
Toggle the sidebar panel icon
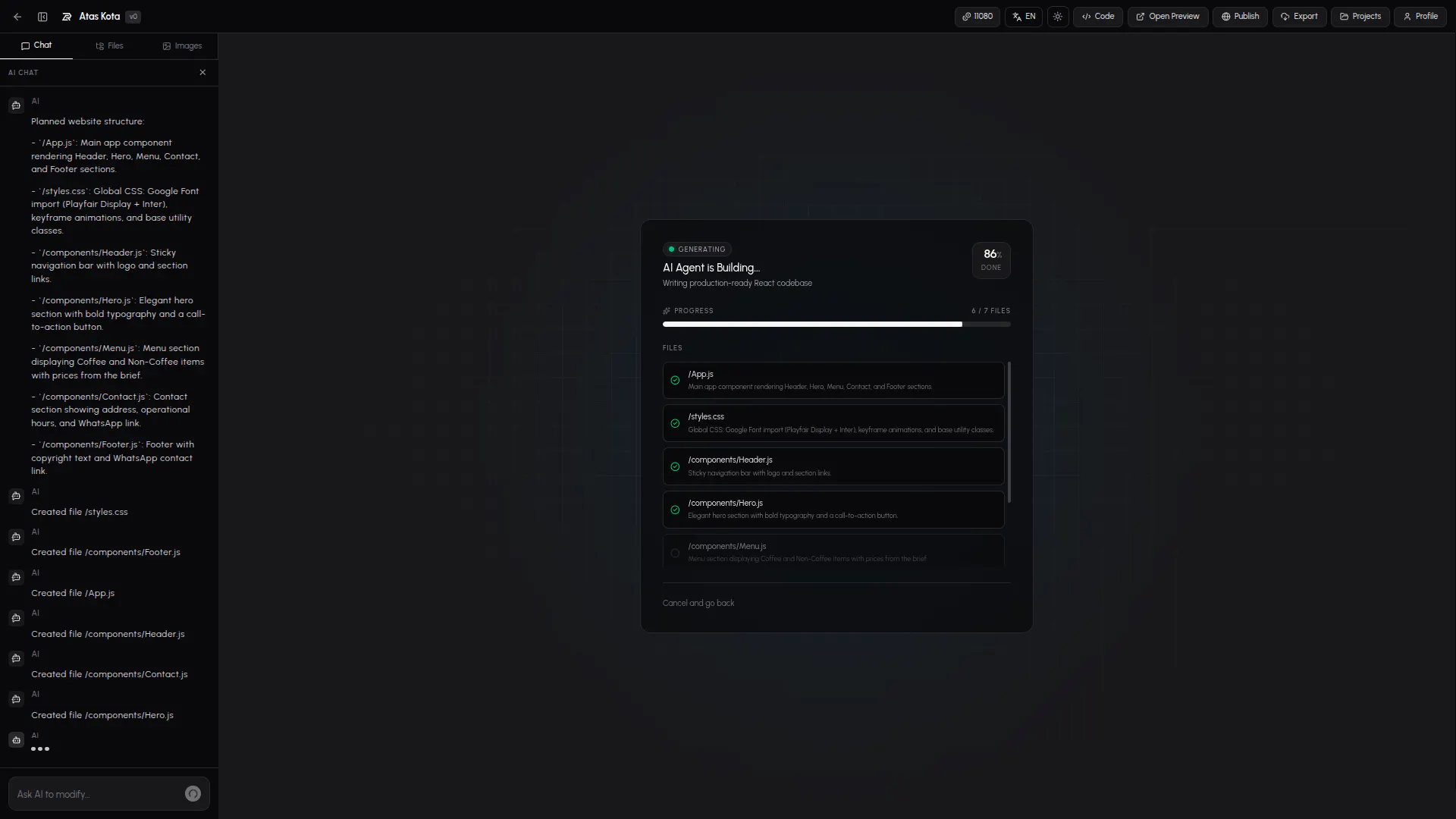point(42,17)
